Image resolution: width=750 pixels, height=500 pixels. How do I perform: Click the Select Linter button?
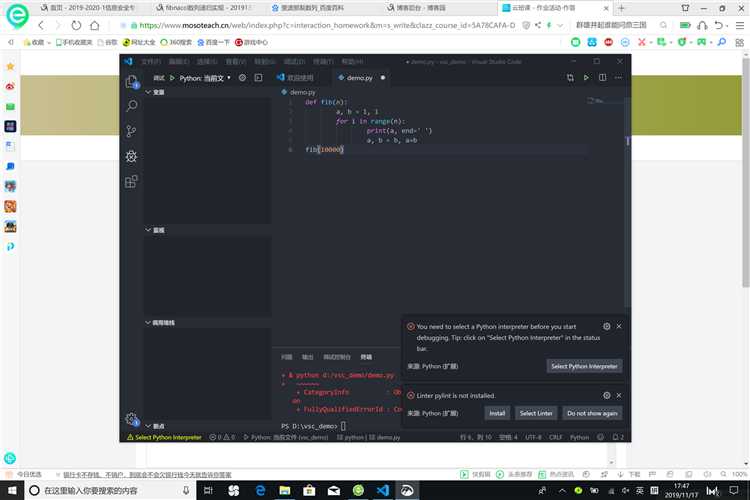point(536,413)
